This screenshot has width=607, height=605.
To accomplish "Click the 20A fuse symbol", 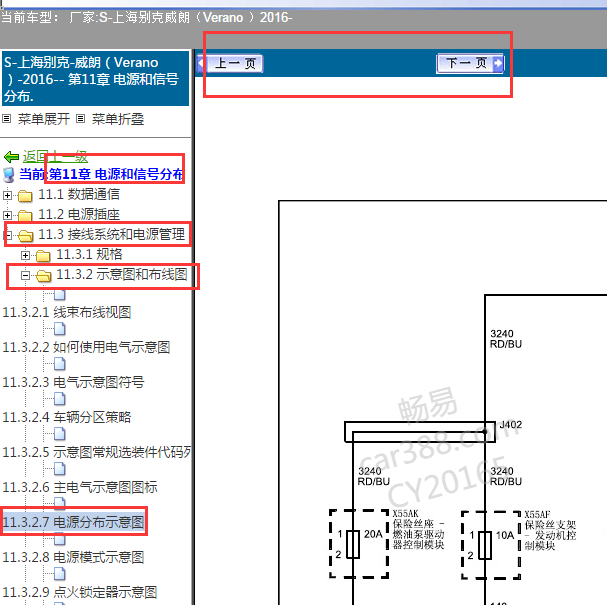I will [x=353, y=544].
